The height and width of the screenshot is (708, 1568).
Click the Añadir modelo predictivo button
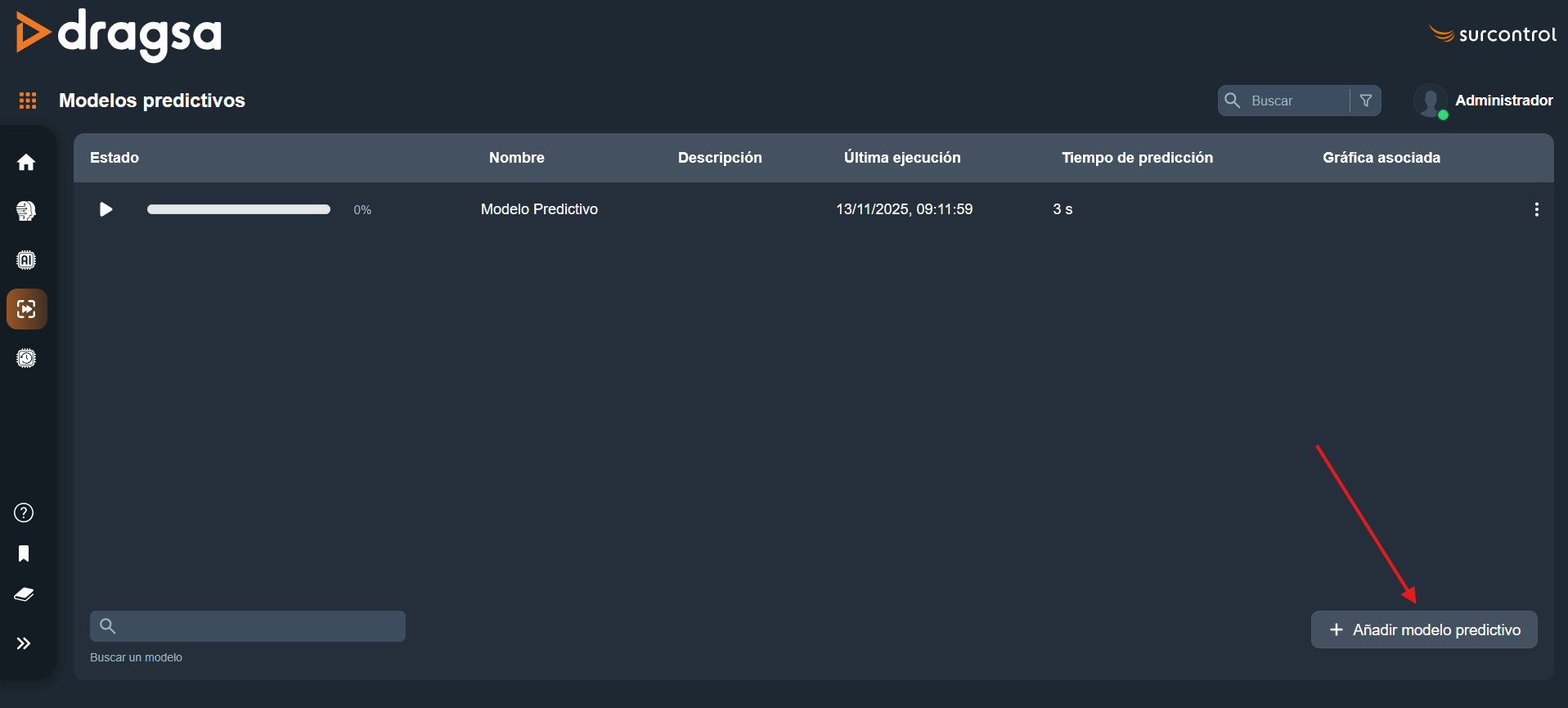click(x=1423, y=630)
